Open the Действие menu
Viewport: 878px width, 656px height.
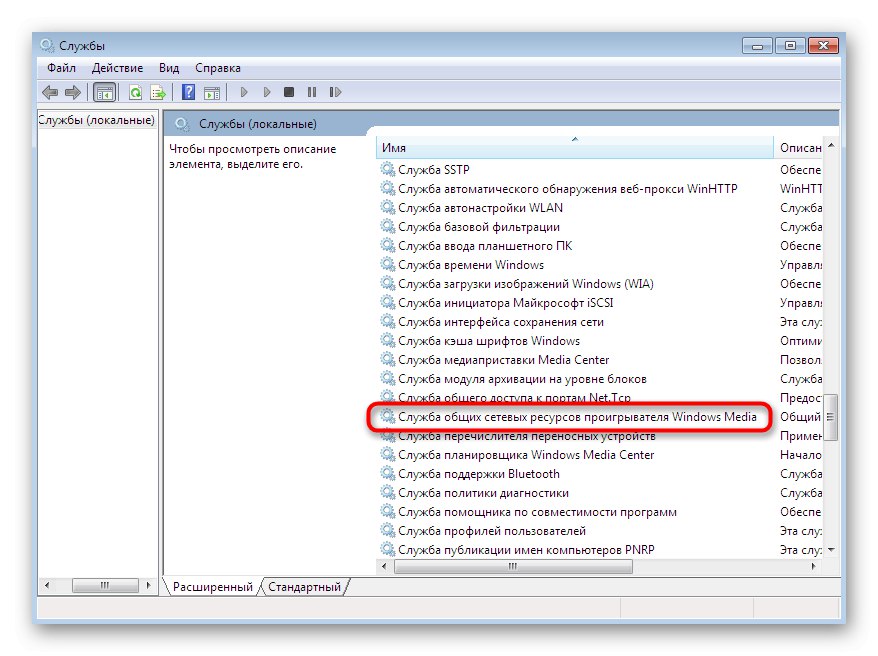[x=117, y=68]
